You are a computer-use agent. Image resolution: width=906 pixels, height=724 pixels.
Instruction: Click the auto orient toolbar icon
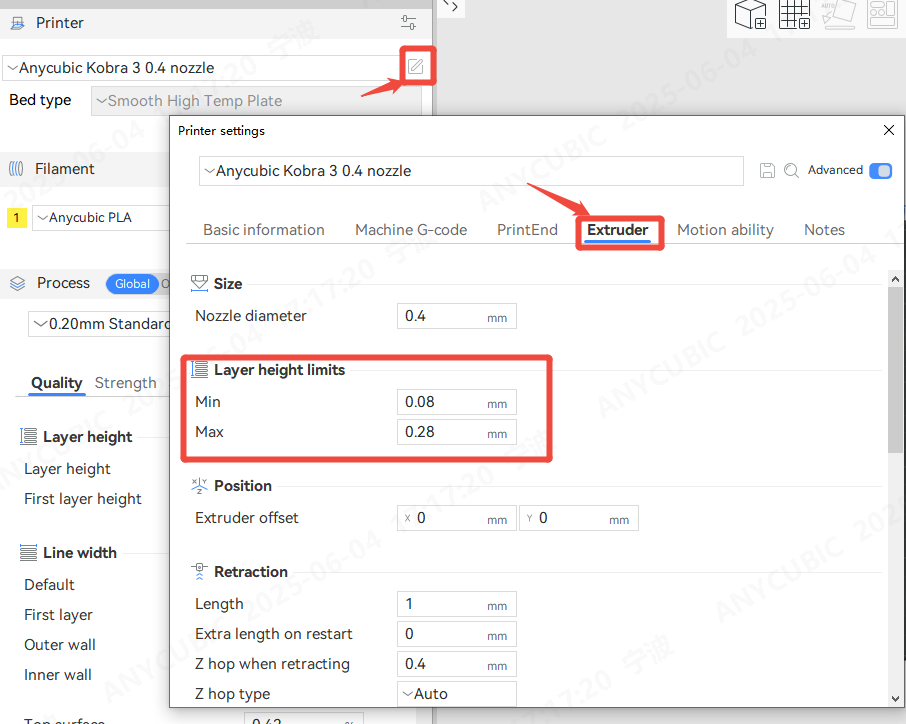coord(838,14)
